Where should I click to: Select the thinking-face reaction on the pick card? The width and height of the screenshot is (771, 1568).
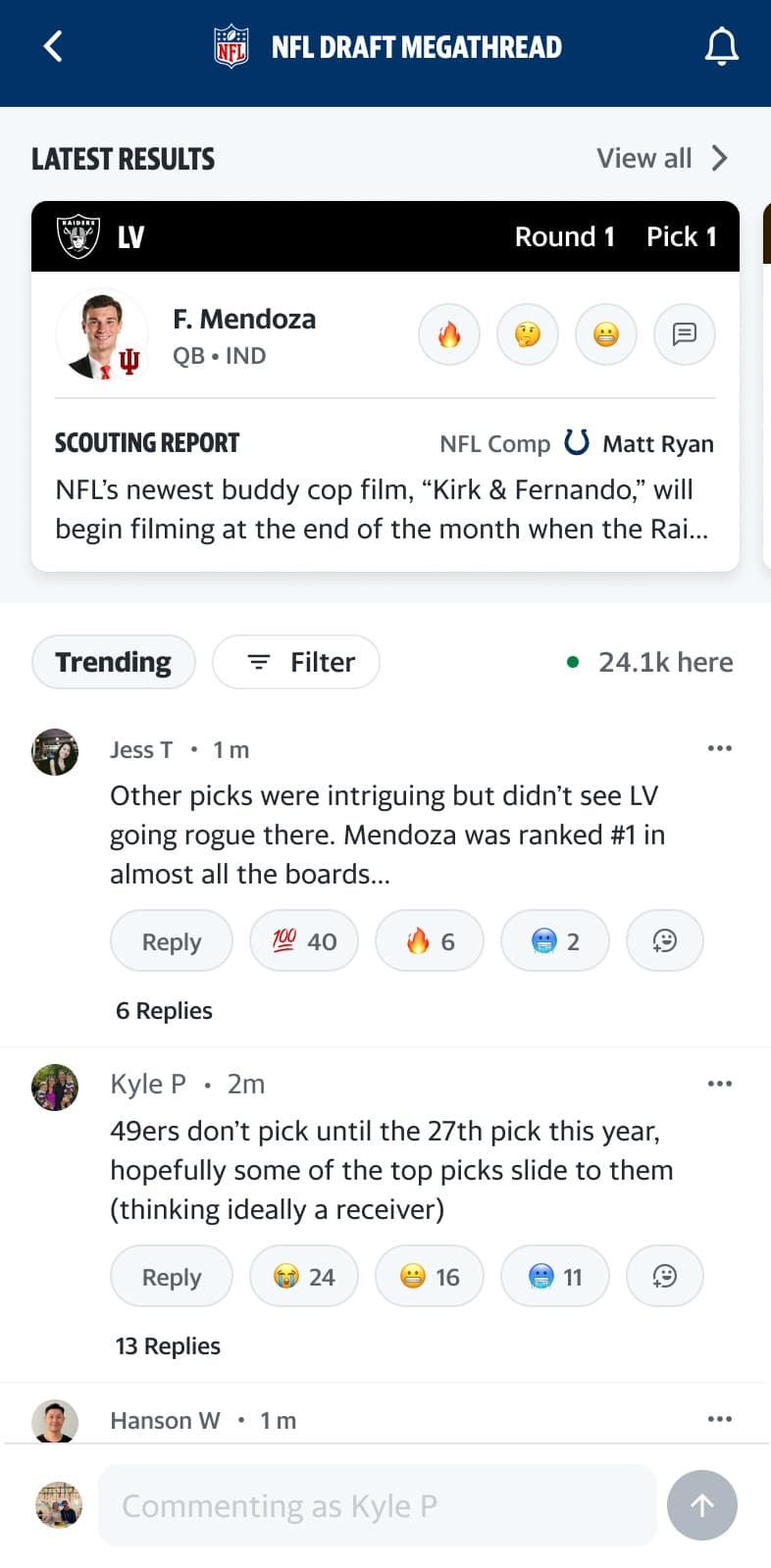coord(527,334)
